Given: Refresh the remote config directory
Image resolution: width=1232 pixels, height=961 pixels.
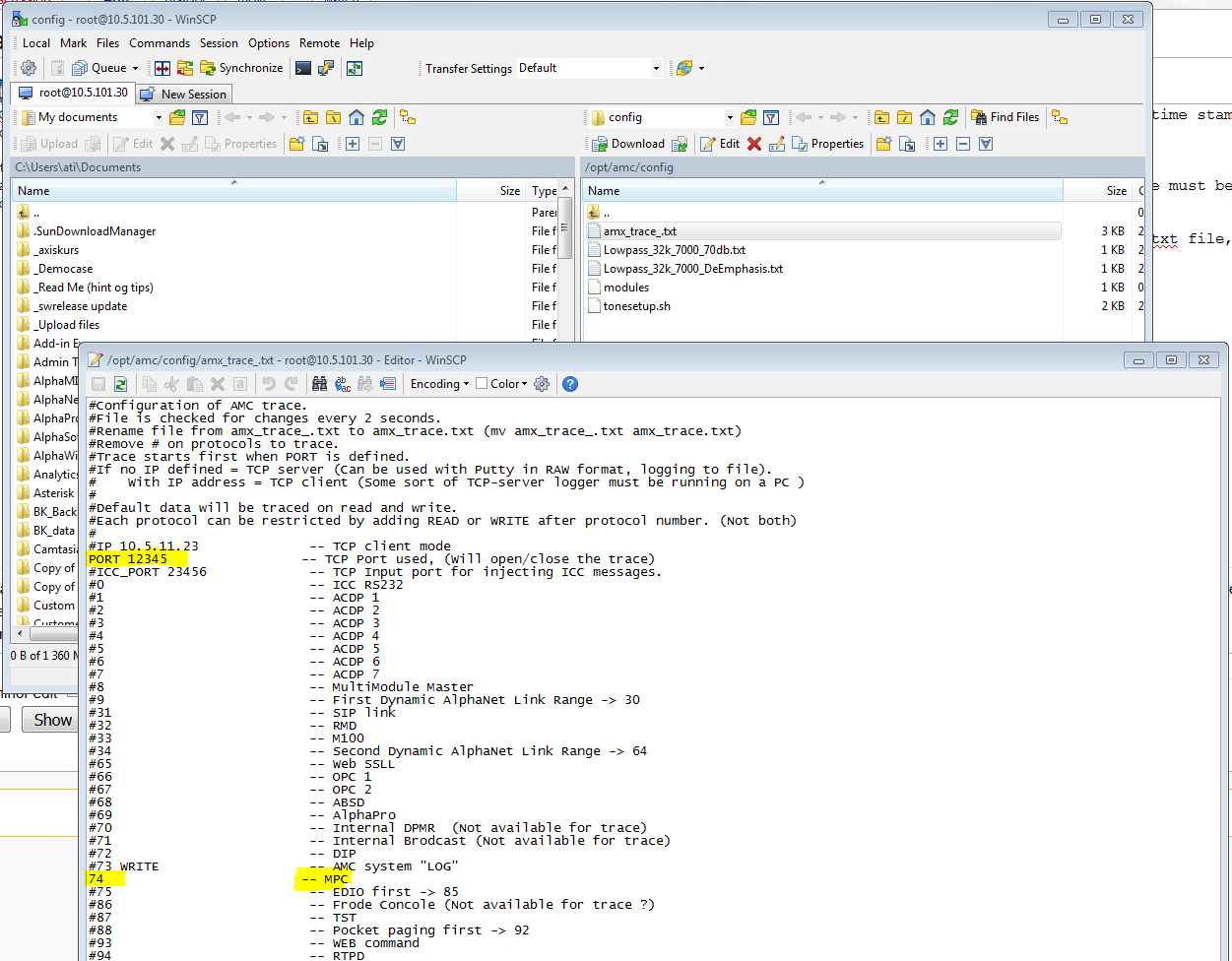Looking at the screenshot, I should click(950, 117).
